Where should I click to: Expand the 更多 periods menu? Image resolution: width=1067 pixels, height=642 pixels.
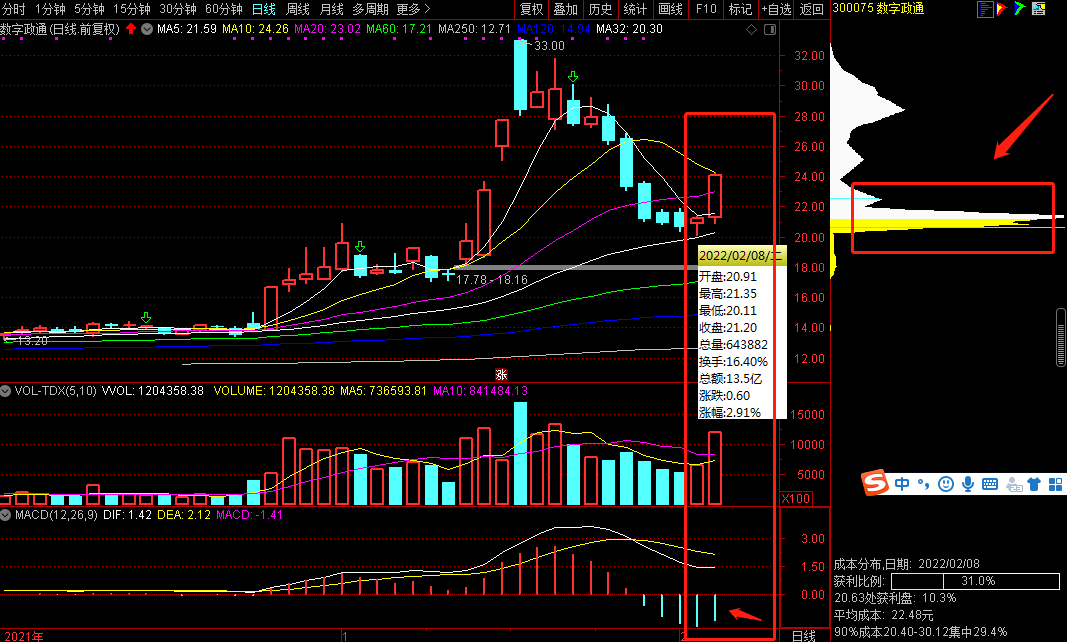click(413, 9)
